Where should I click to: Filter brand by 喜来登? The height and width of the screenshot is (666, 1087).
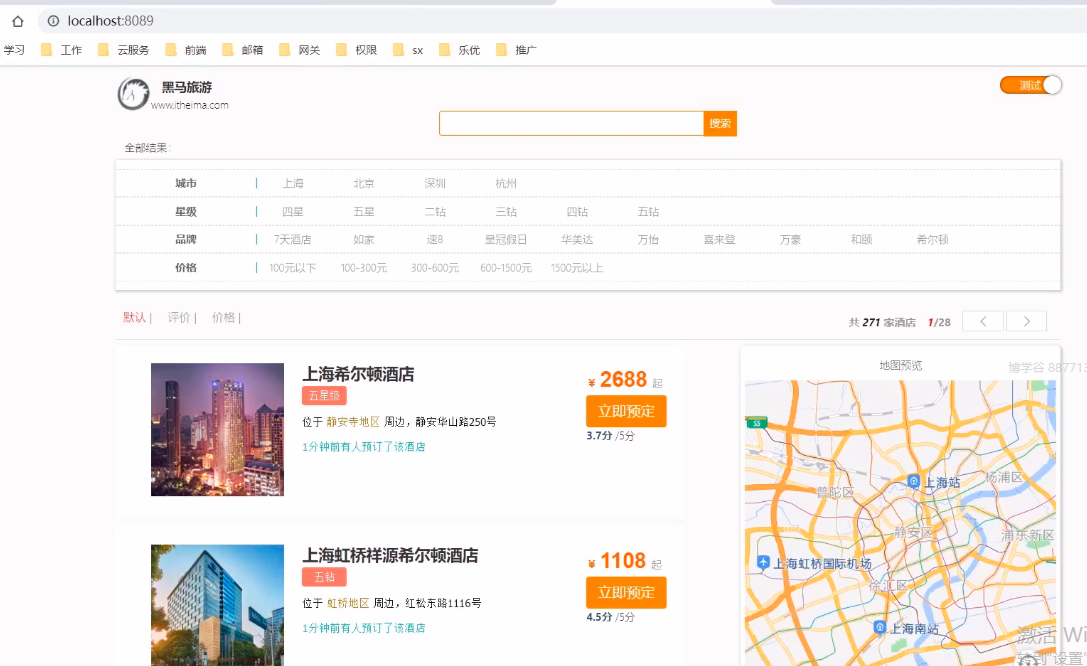[719, 240]
